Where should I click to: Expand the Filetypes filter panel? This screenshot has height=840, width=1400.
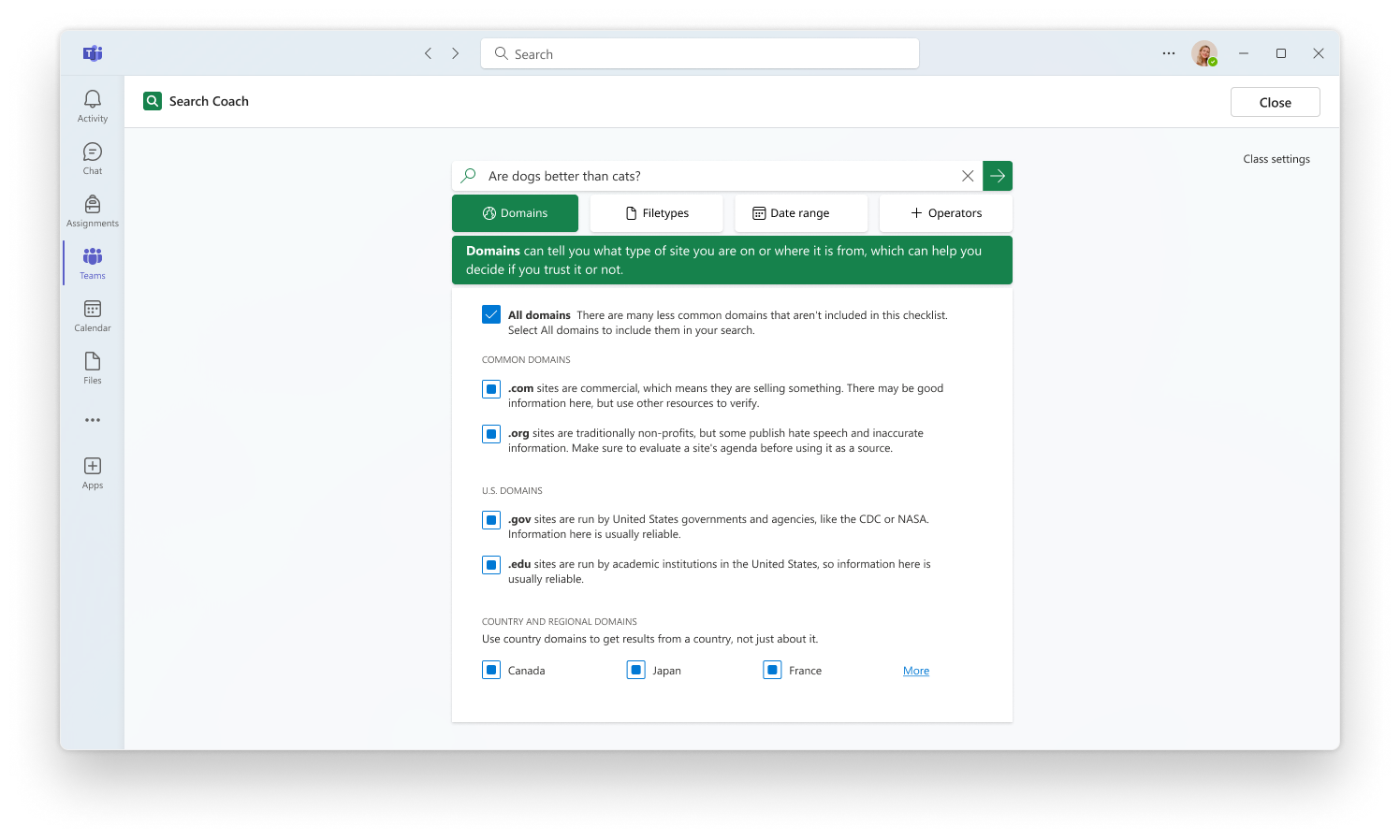pyautogui.click(x=656, y=212)
